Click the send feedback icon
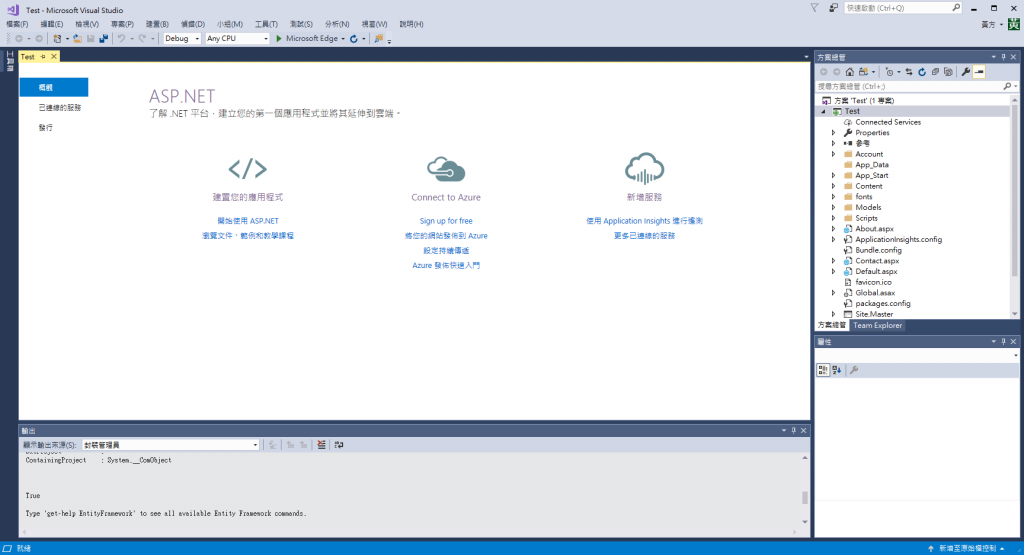 click(833, 8)
